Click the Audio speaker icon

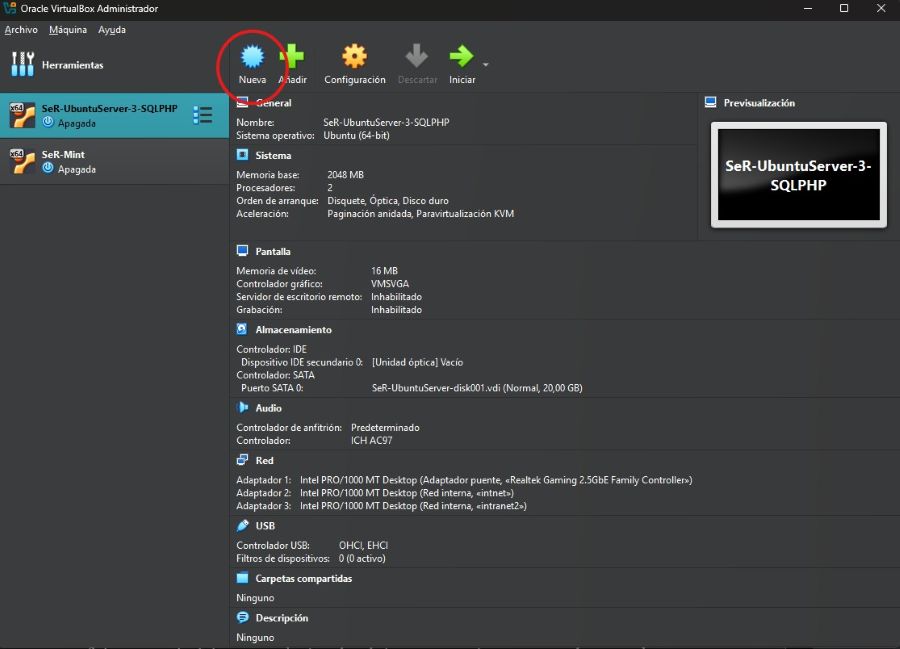pos(242,407)
